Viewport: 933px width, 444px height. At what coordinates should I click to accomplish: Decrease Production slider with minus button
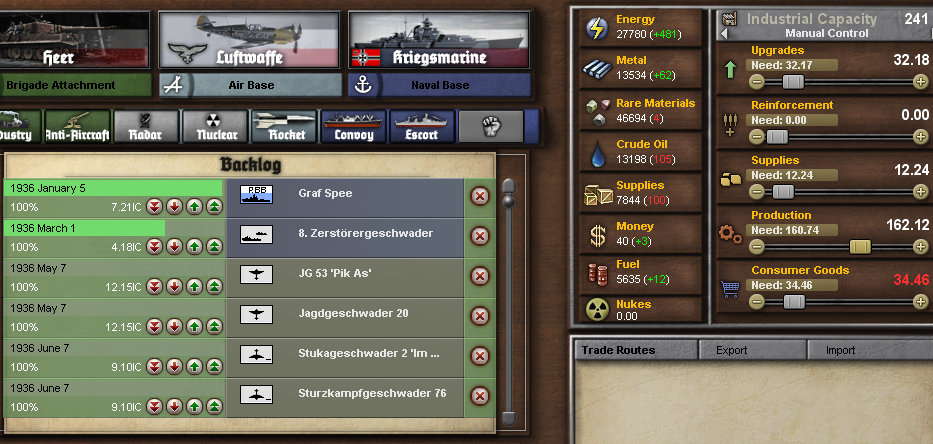756,247
